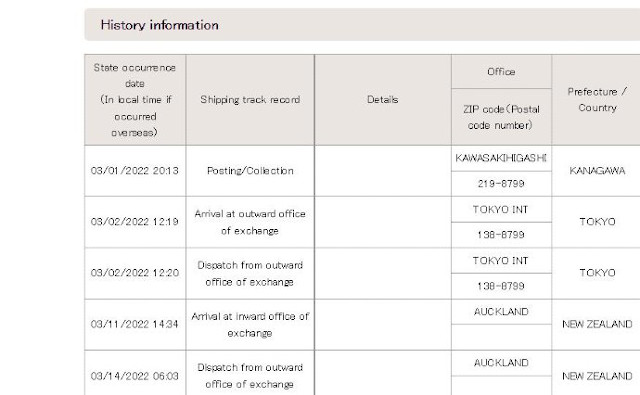This screenshot has width=640, height=395.
Task: Select the Office header cell
Action: (x=501, y=72)
